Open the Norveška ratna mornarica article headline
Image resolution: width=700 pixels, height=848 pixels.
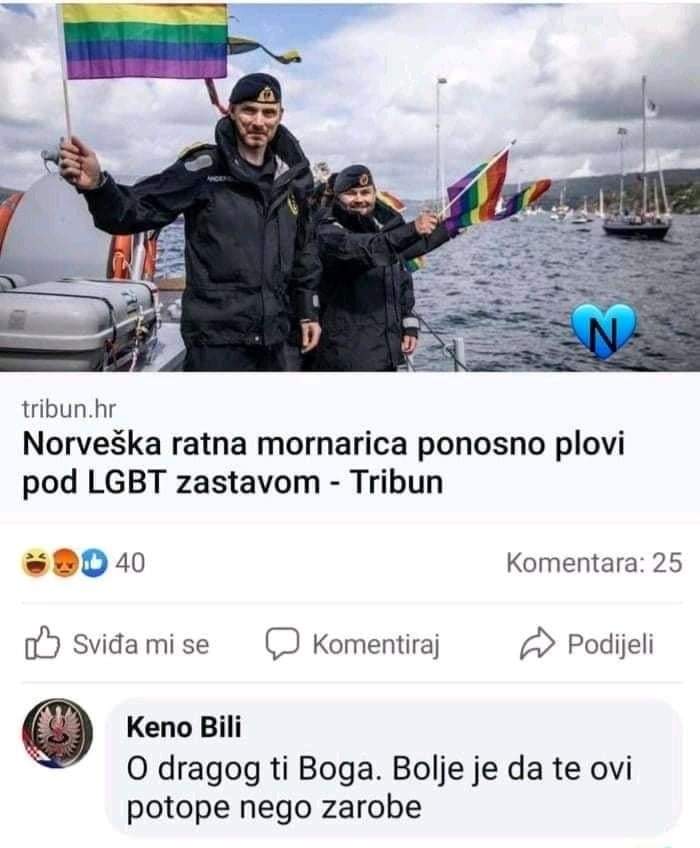pyautogui.click(x=323, y=463)
